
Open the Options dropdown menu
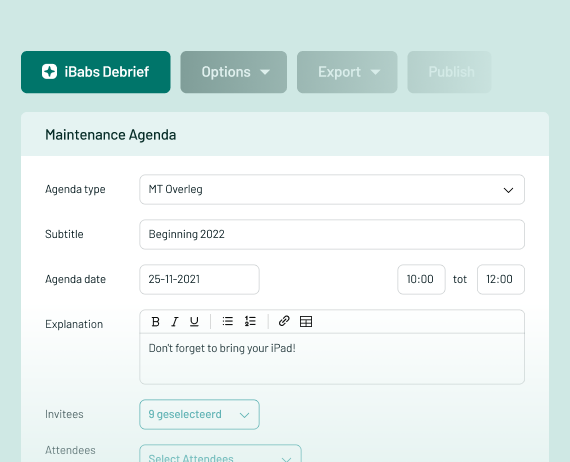click(234, 72)
